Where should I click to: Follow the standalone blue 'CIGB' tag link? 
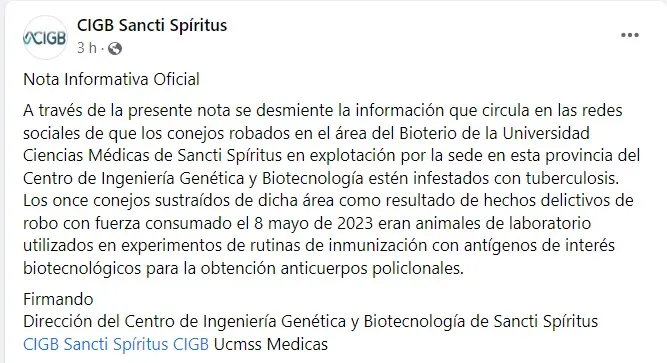(x=191, y=344)
